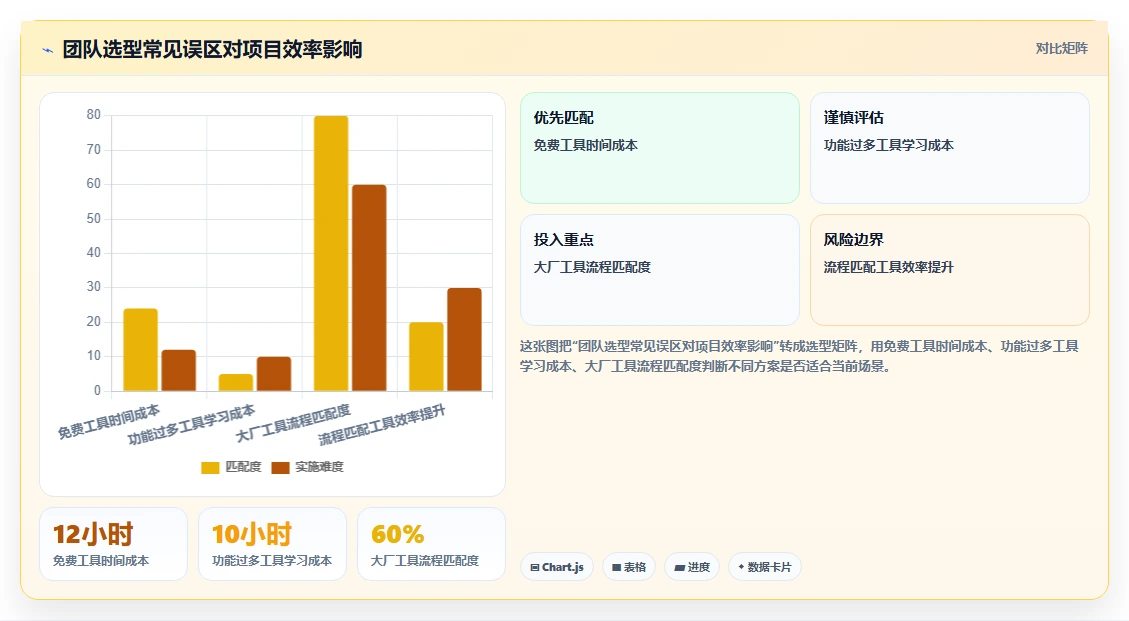
Task: Click the 实施难度 bar for 免费工具时间成本
Action: (x=179, y=370)
